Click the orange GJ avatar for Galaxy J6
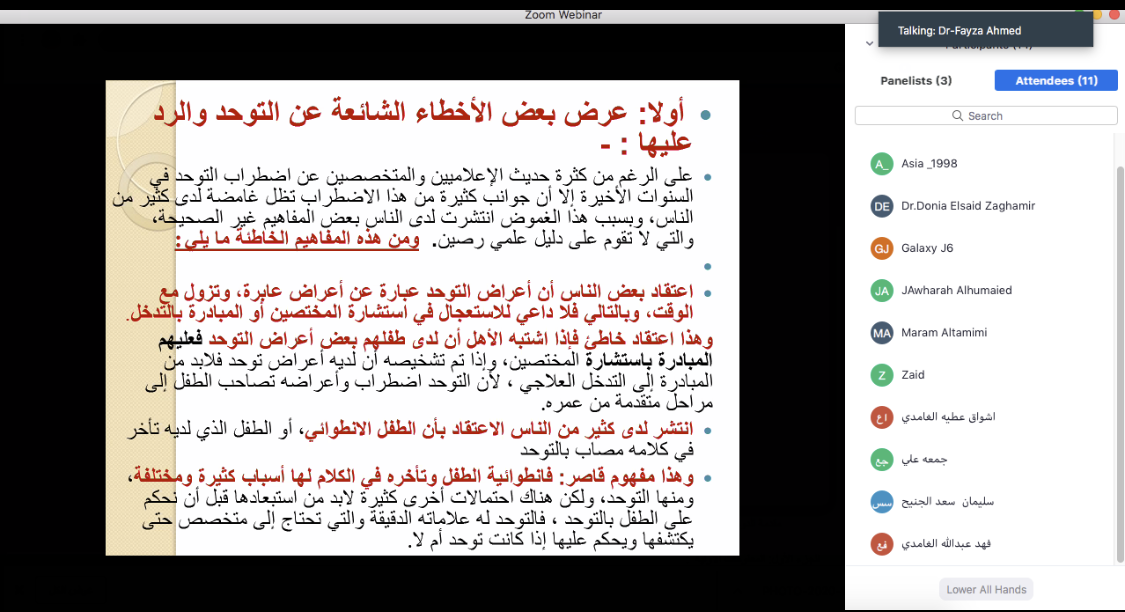The image size is (1125, 612). click(881, 248)
